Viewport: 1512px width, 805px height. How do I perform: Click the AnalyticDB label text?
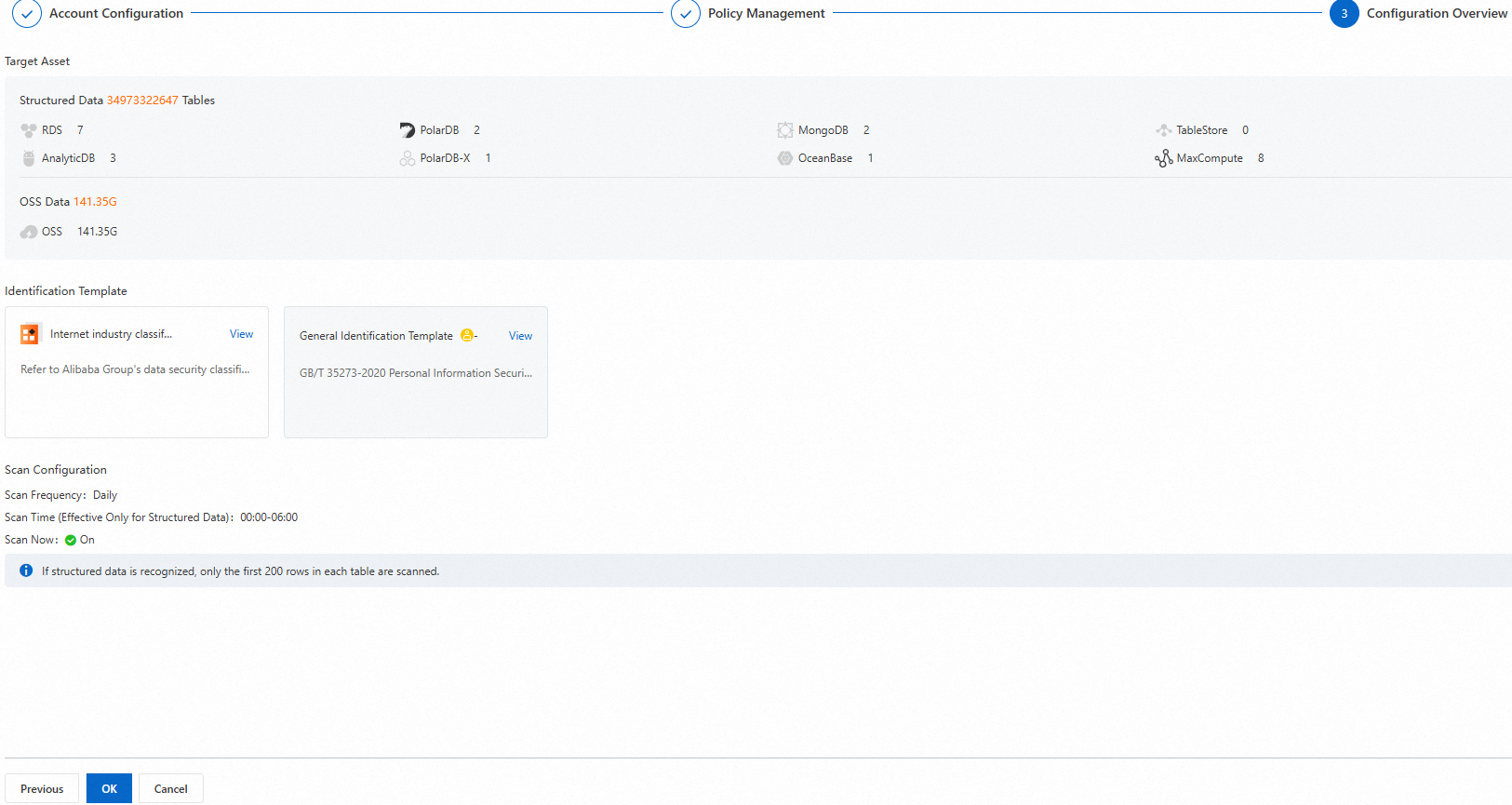(68, 158)
